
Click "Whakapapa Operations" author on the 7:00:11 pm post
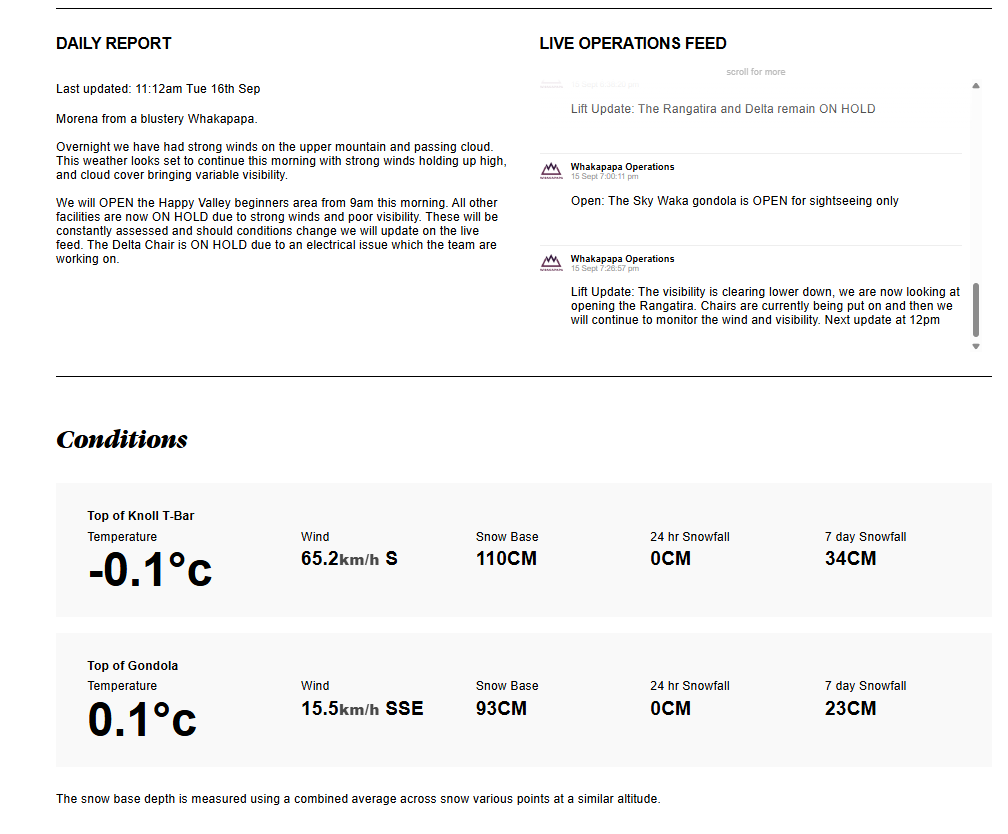tap(622, 167)
